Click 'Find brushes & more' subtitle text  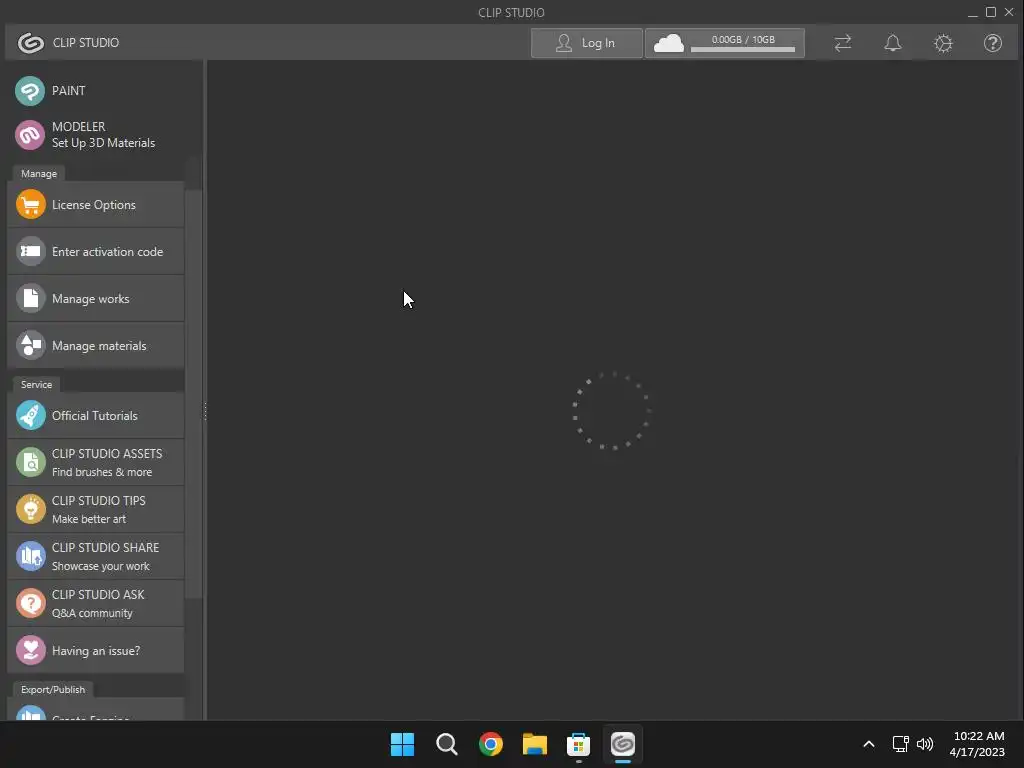[x=102, y=472]
